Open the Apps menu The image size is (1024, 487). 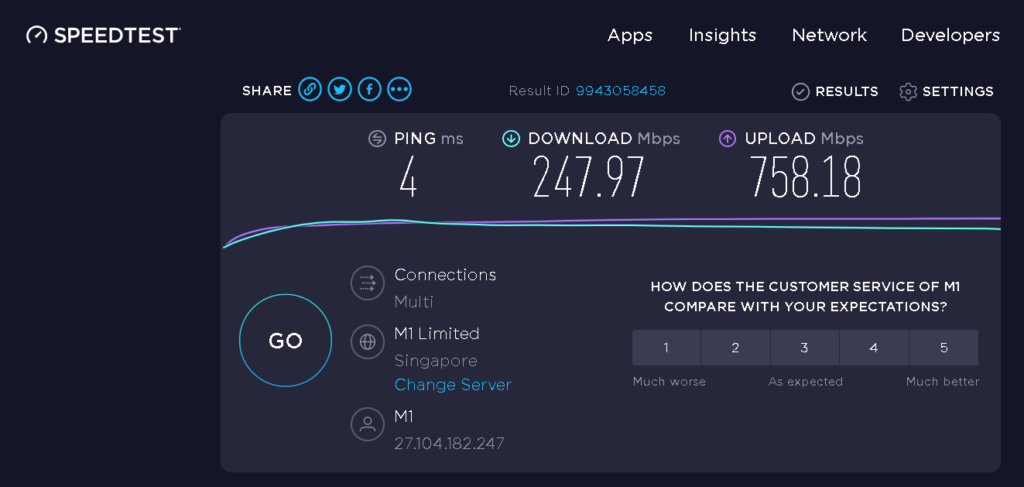630,35
